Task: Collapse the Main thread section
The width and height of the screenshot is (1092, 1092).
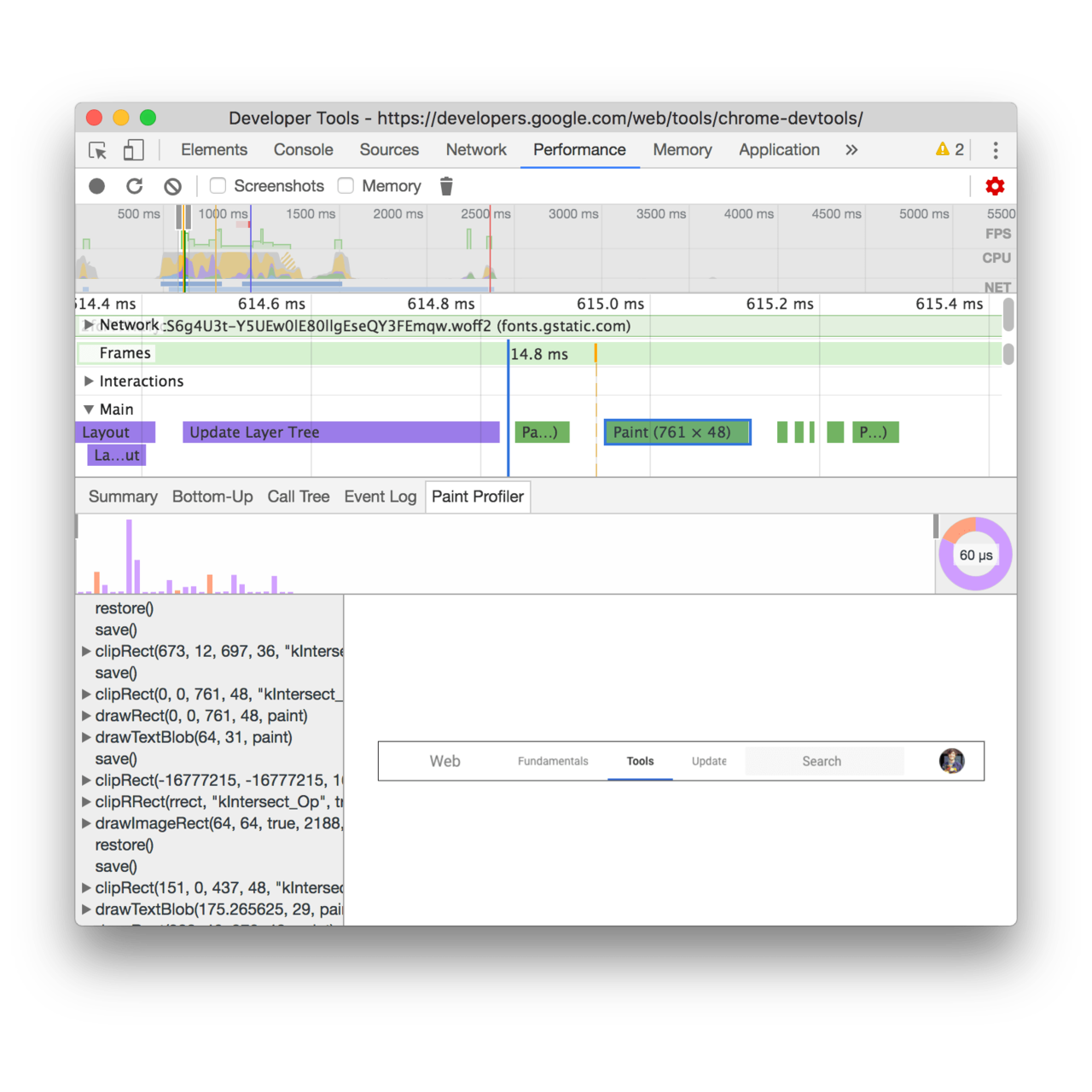Action: [x=89, y=409]
